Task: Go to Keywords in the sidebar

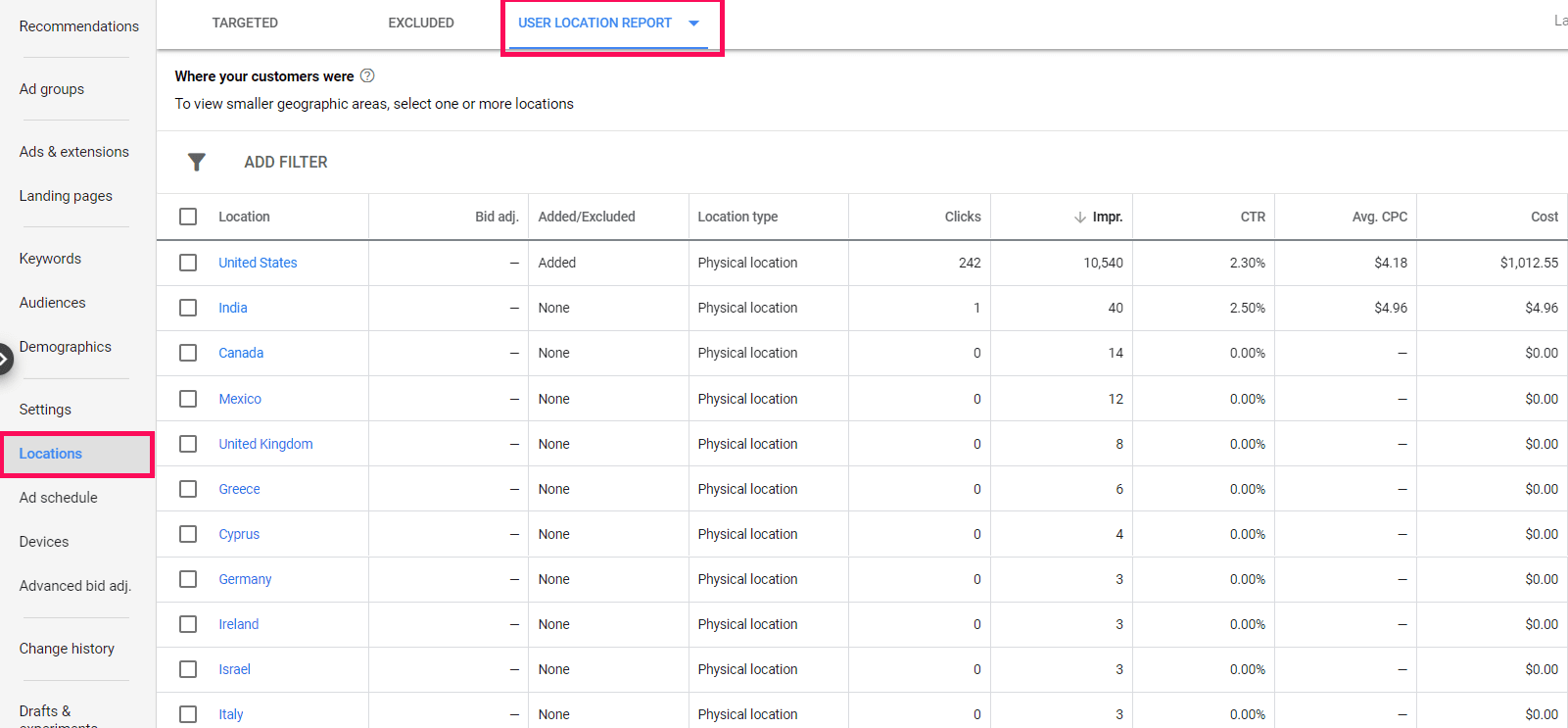Action: pos(50,259)
